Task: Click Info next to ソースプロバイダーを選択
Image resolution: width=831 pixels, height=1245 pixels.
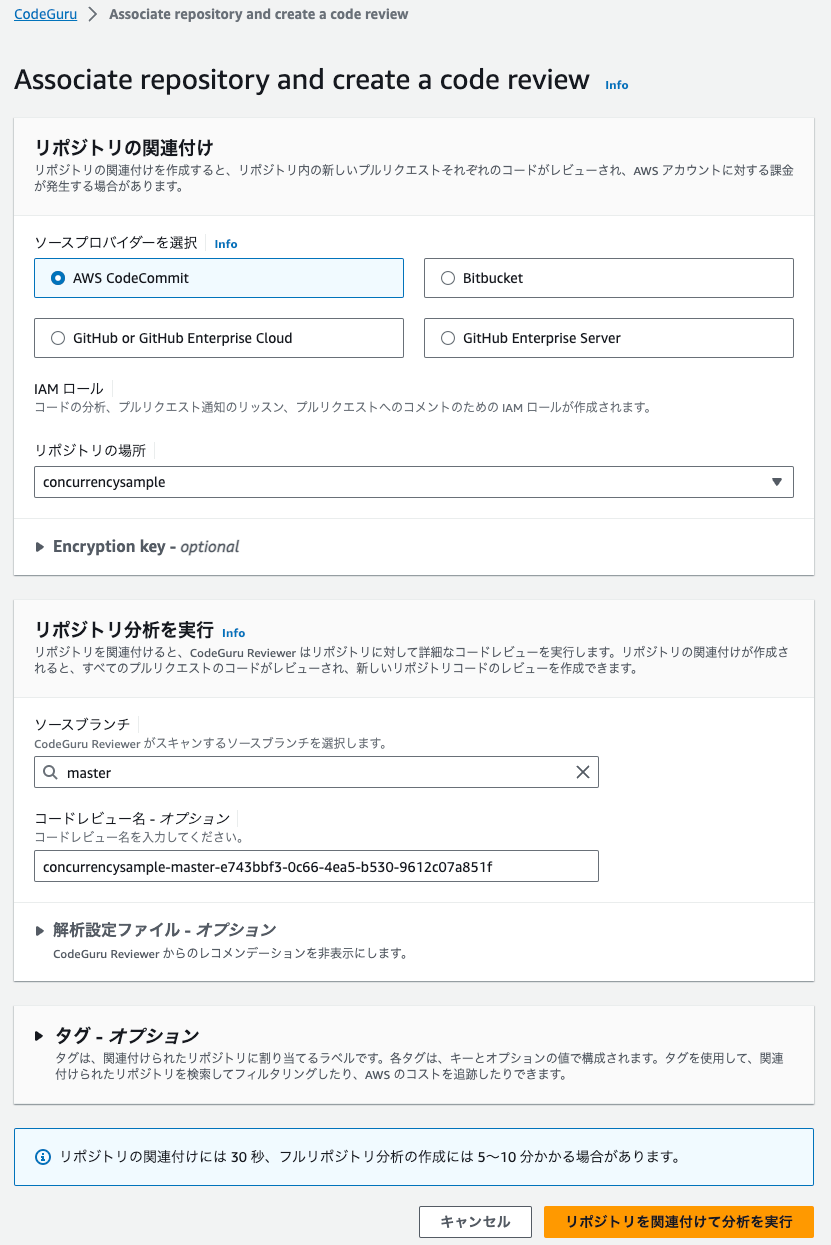Action: point(226,244)
